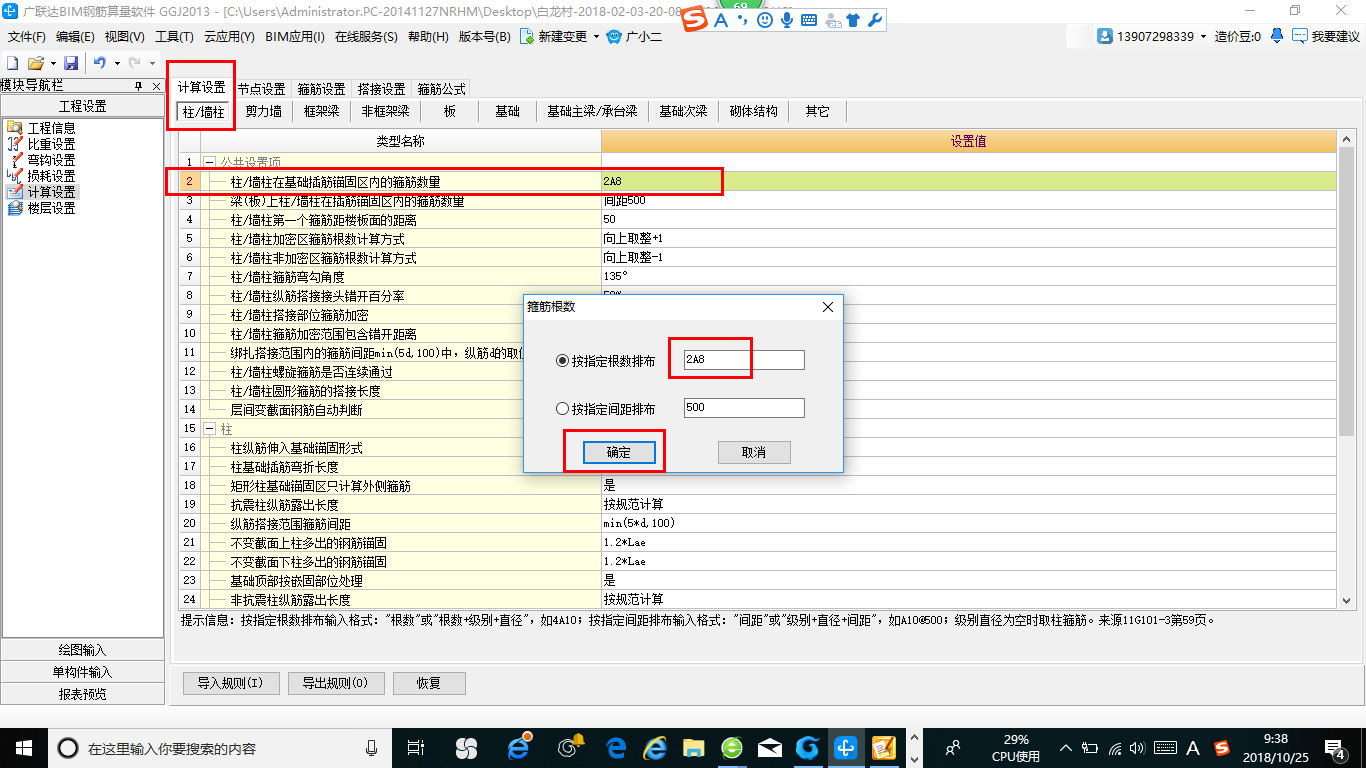Select 按指定间距排布 radio option
The image size is (1366, 768).
click(562, 408)
